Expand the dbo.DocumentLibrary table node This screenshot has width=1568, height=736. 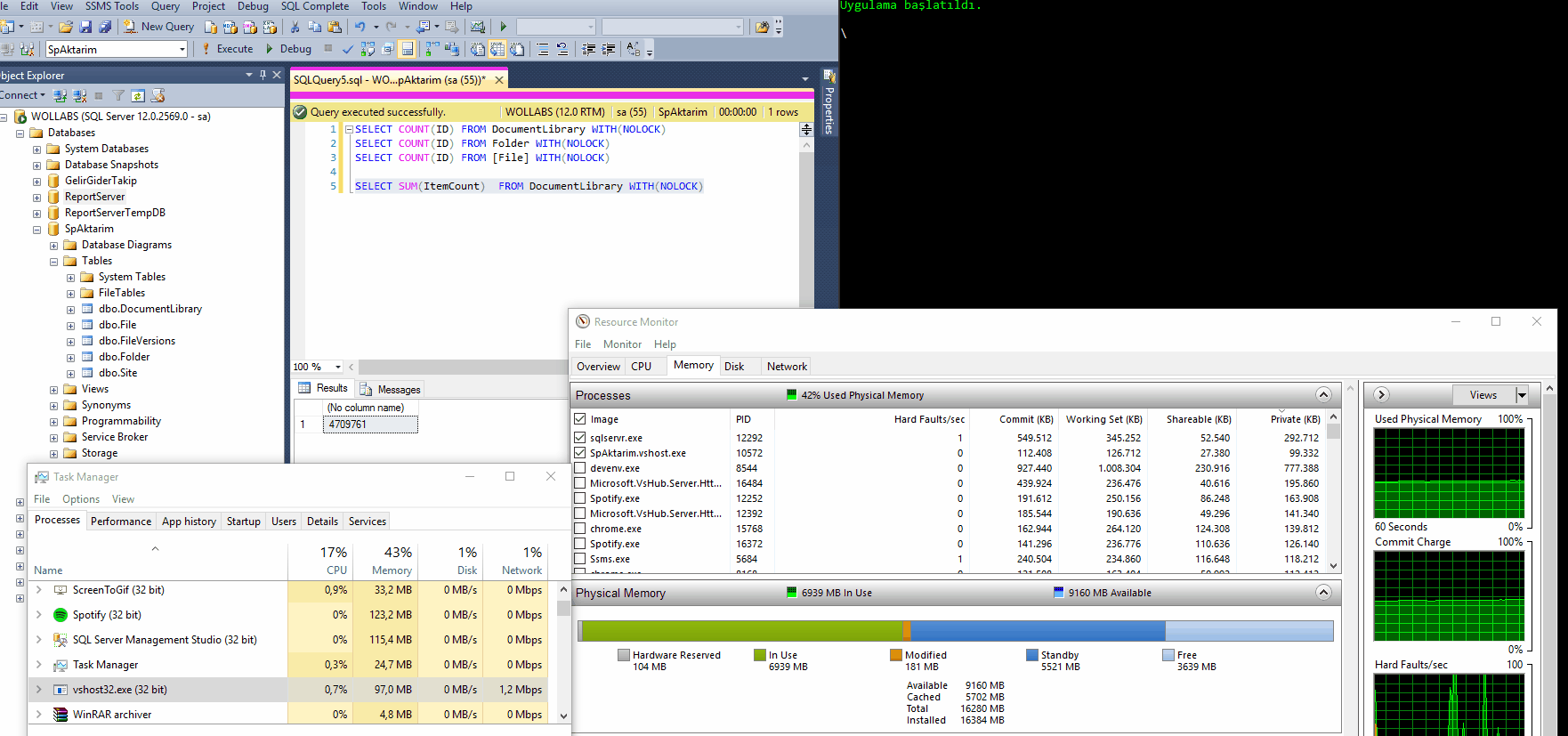click(x=70, y=310)
